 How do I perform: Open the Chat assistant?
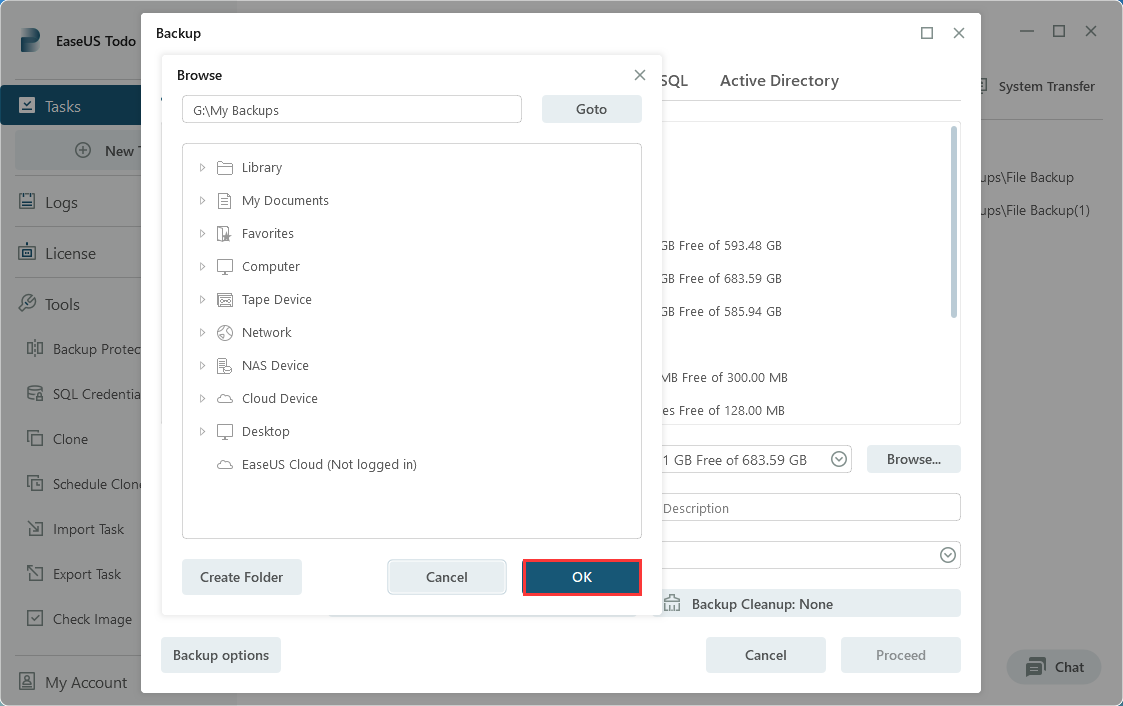1053,667
